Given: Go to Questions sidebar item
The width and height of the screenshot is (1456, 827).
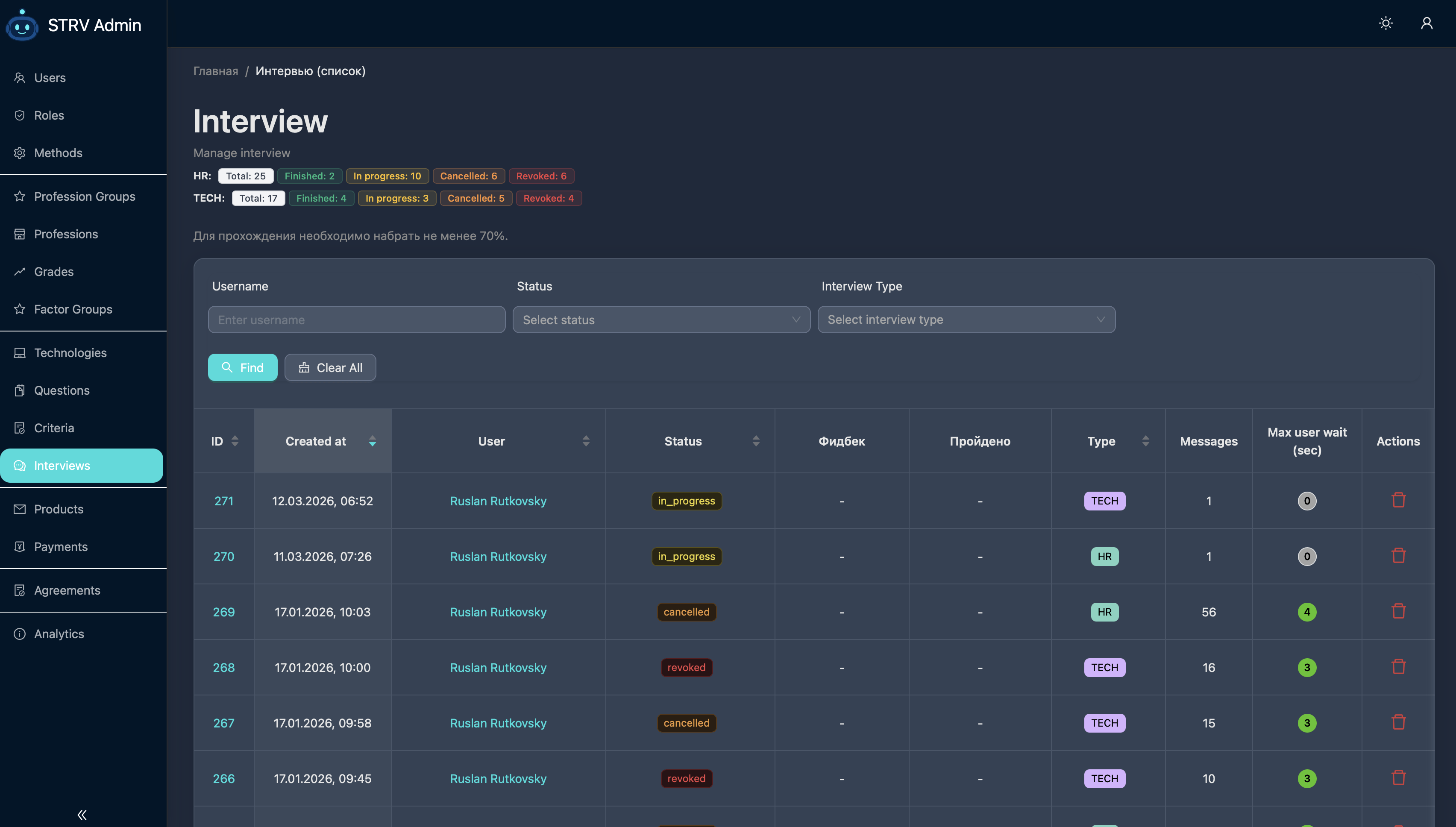Looking at the screenshot, I should coord(62,390).
